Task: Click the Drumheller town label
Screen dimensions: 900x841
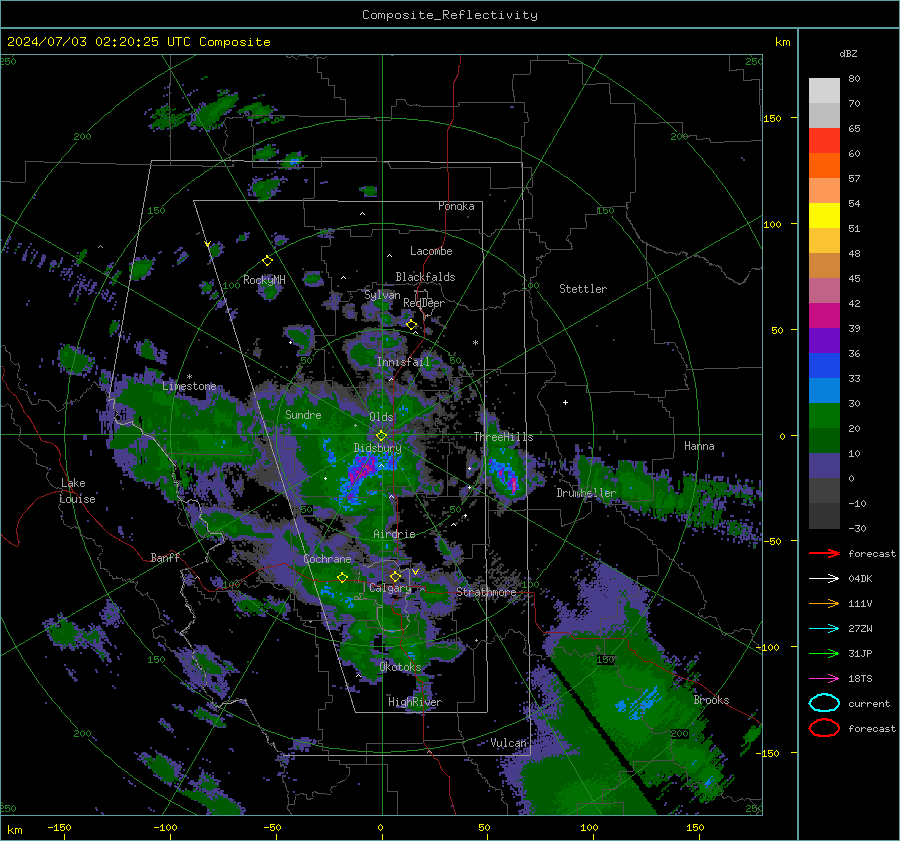Action: [586, 493]
